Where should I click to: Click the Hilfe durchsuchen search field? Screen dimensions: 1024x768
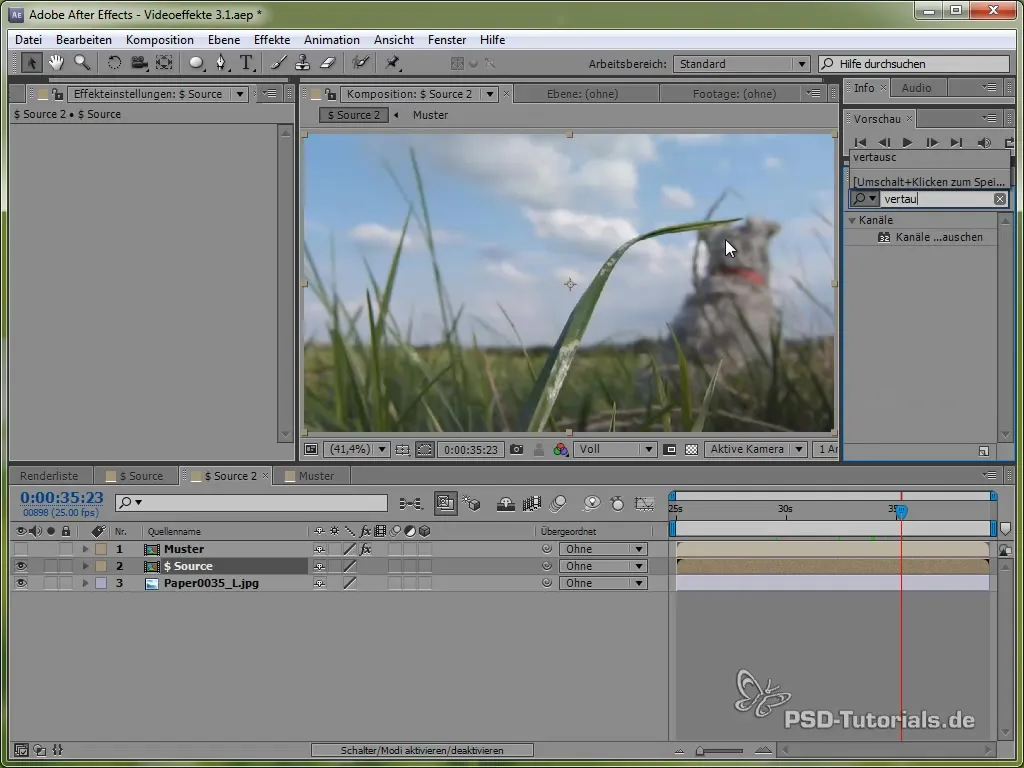point(914,64)
